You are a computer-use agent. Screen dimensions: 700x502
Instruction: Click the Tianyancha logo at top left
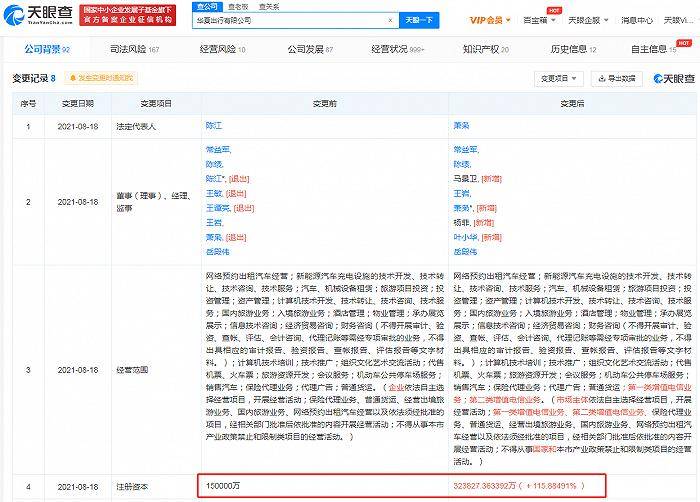click(x=38, y=15)
